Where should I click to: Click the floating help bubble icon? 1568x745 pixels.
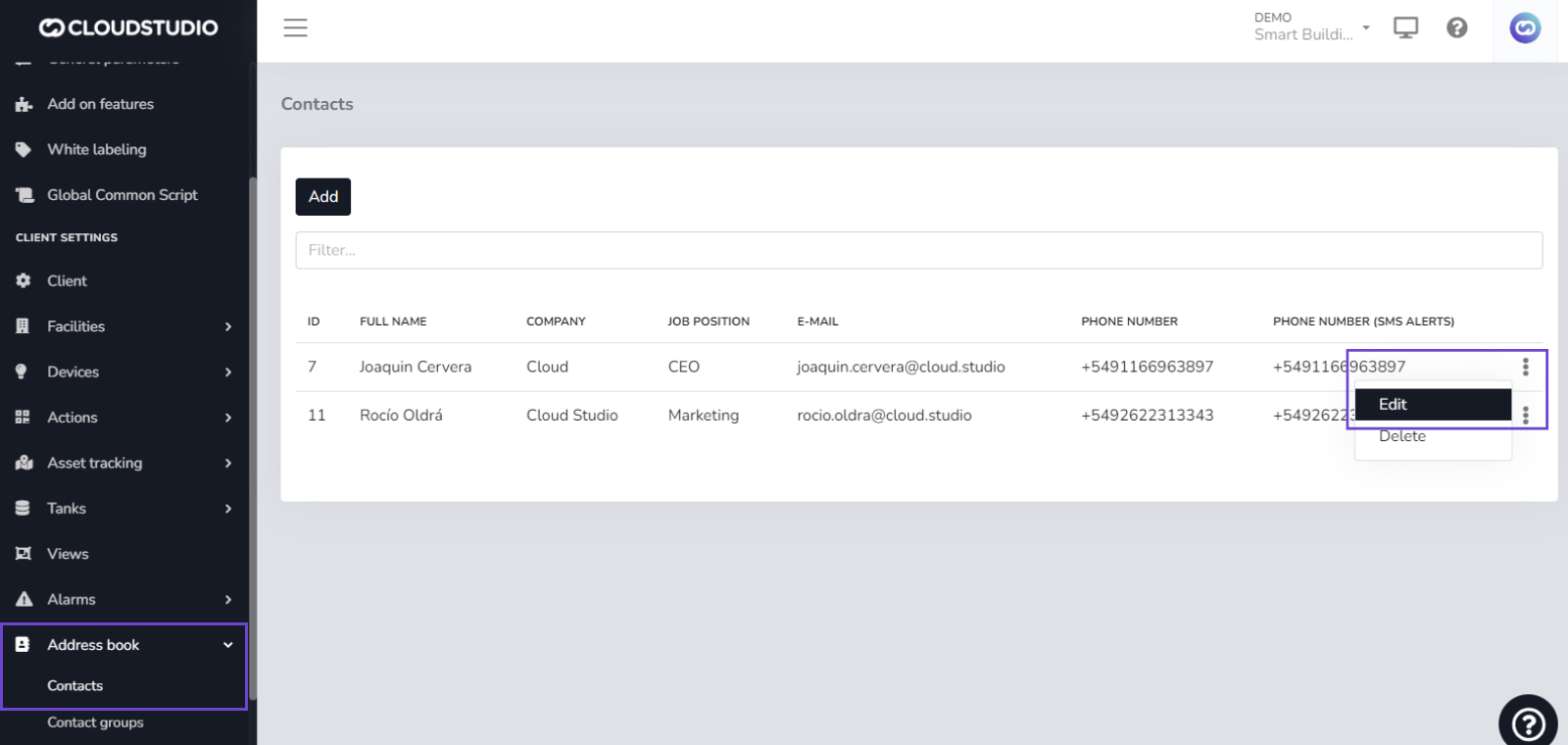[x=1528, y=723]
